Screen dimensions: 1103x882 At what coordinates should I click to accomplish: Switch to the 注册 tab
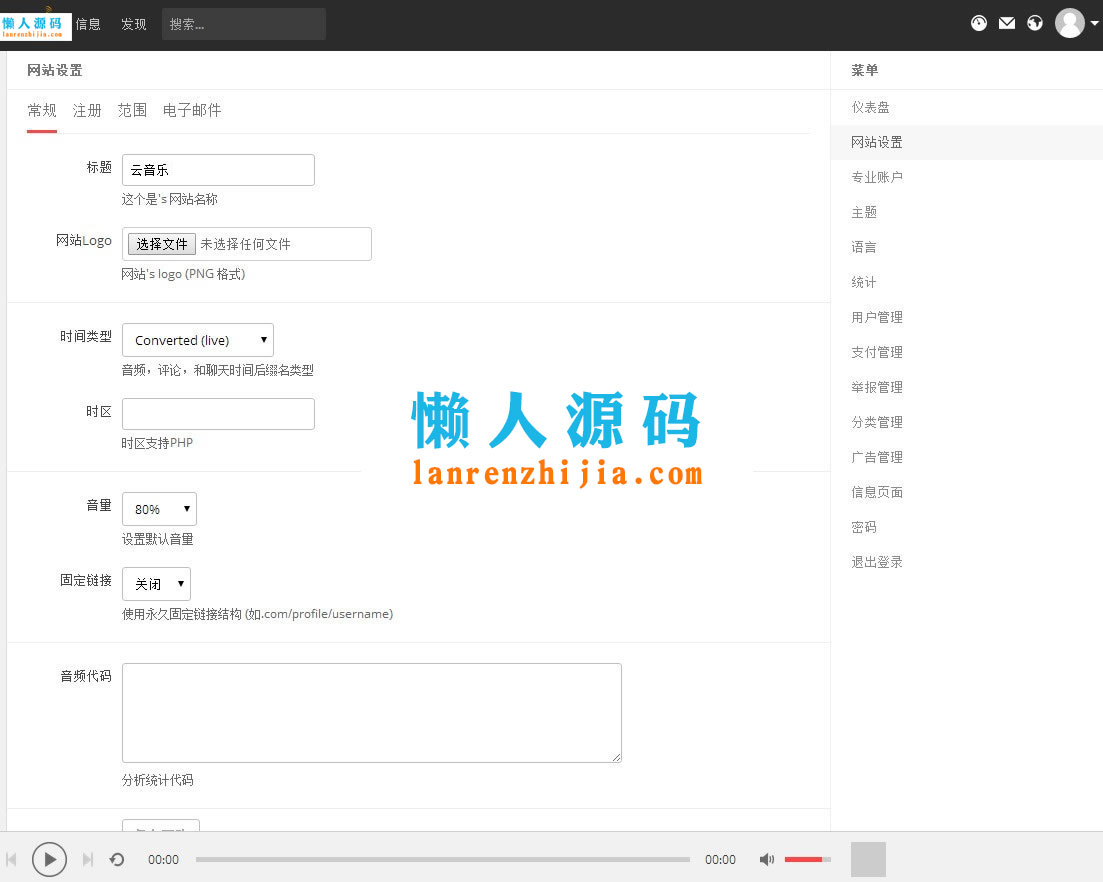click(x=87, y=110)
